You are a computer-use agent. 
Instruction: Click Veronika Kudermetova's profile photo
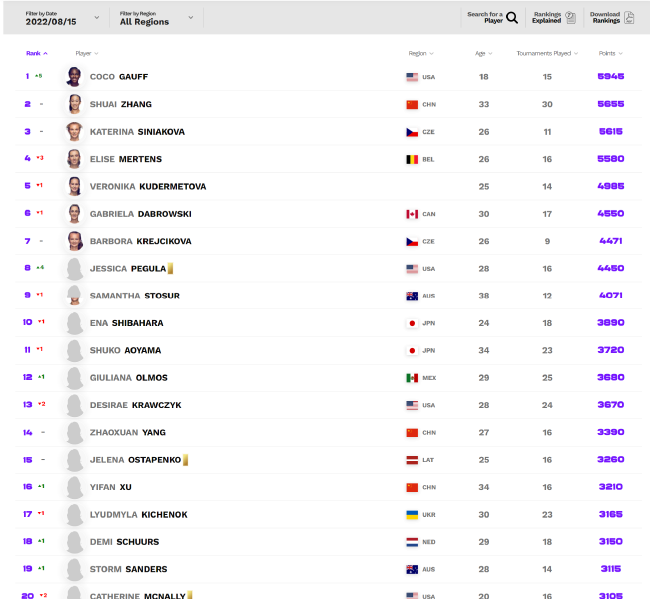(x=75, y=186)
